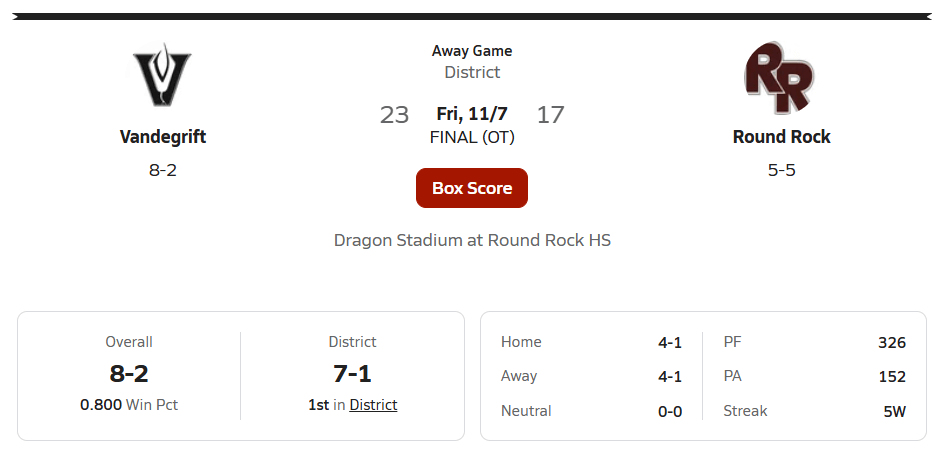
Task: Click the District 7-1 record stat
Action: [352, 374]
